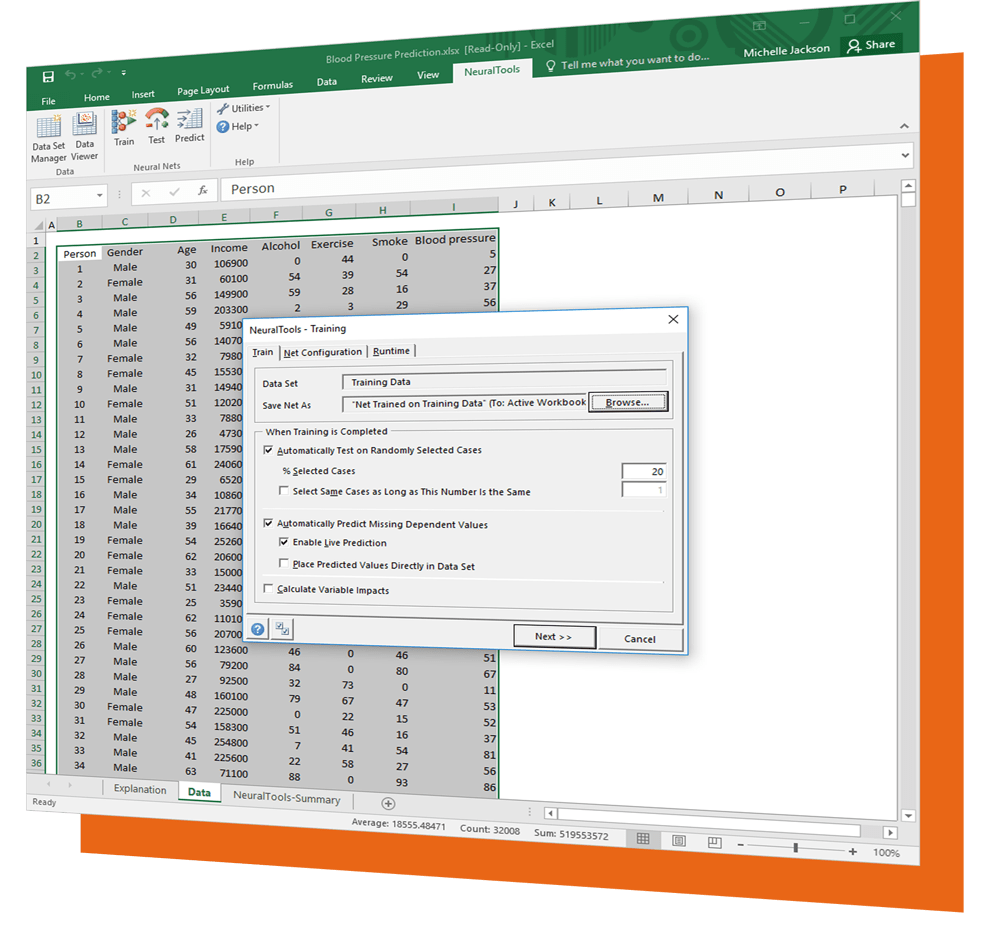Click the Next >> button
Viewport: 1000px width, 930px height.
point(554,637)
